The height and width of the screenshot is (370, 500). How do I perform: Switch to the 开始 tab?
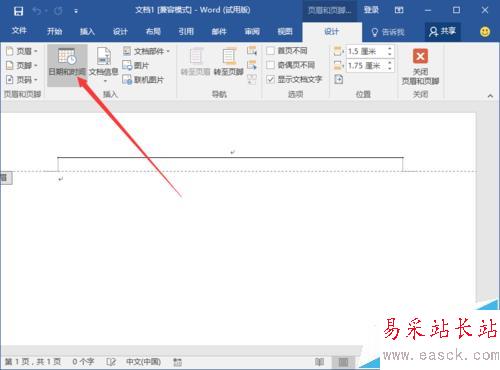[54, 32]
